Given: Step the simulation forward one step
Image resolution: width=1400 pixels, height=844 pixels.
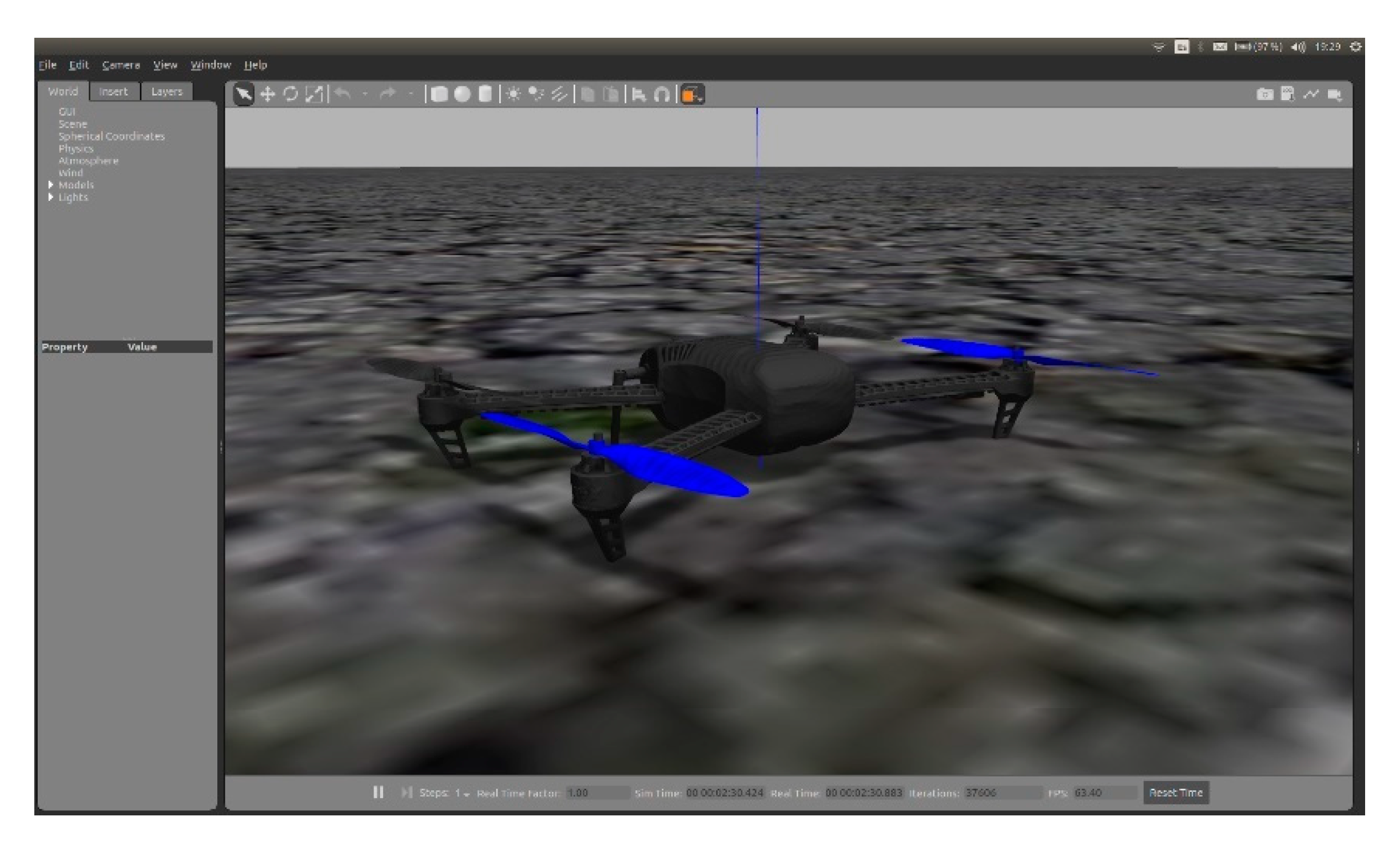Looking at the screenshot, I should tap(407, 793).
